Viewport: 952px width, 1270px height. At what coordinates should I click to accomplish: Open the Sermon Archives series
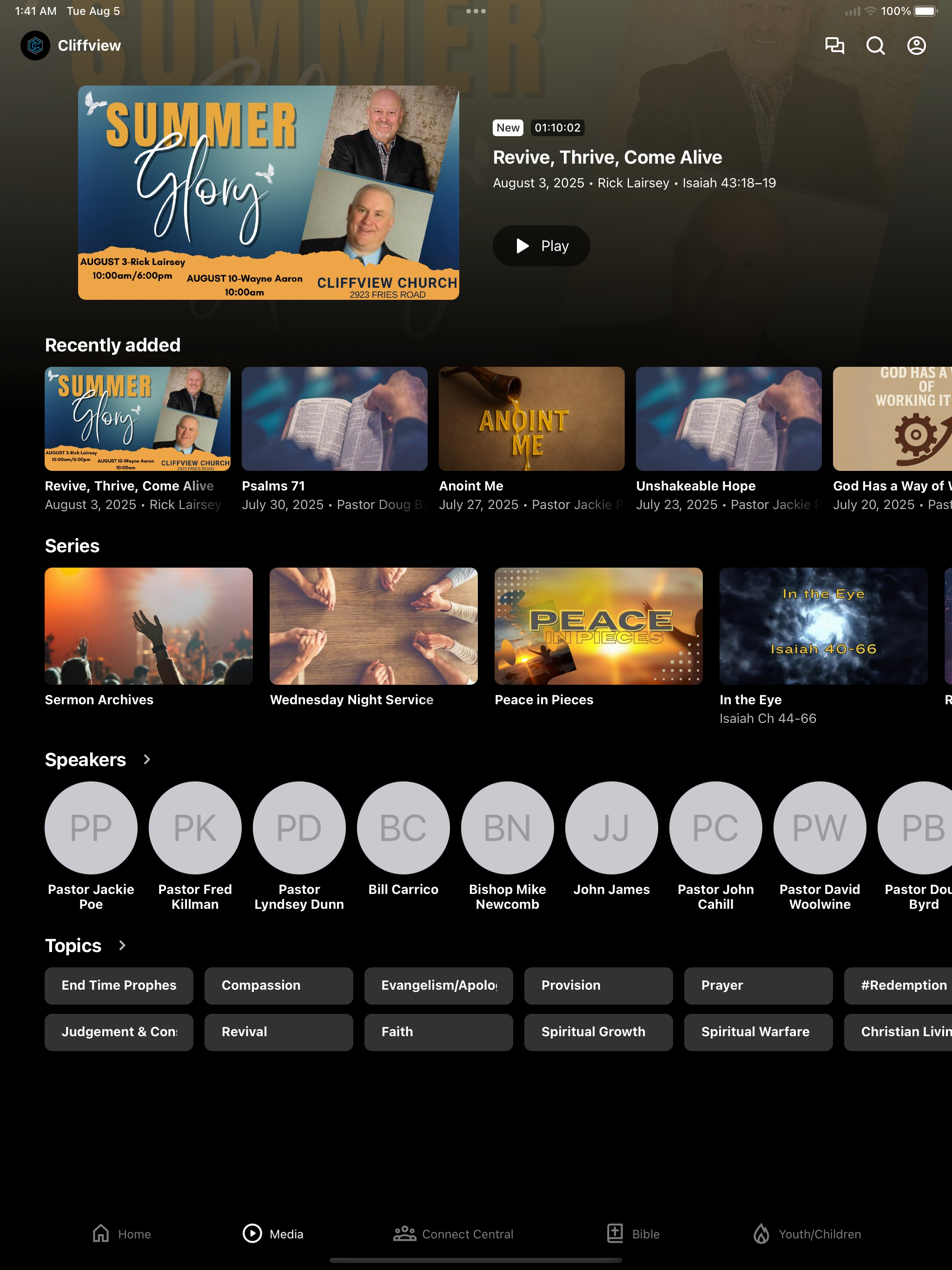point(149,626)
